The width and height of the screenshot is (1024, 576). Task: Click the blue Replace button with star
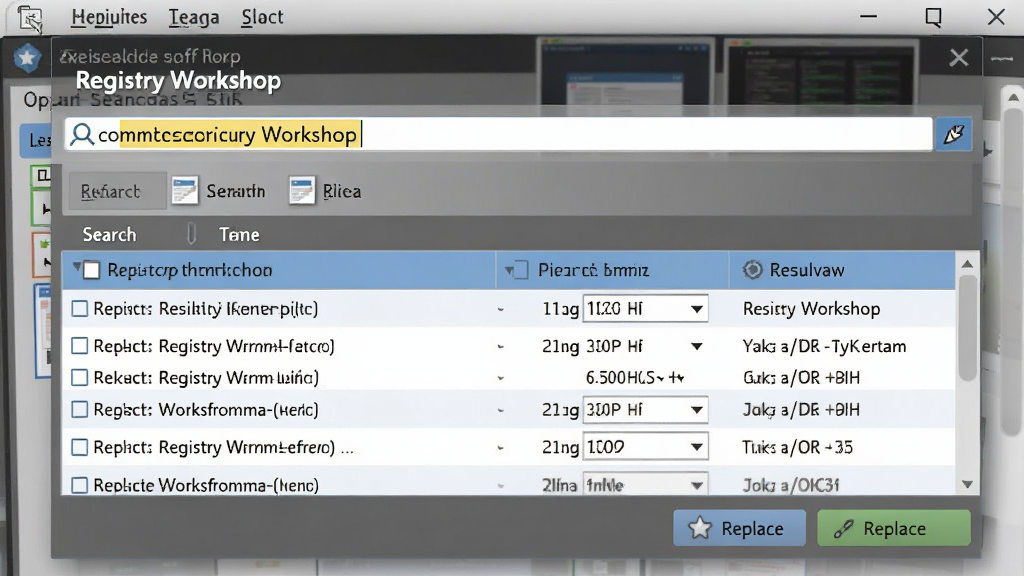click(x=739, y=528)
